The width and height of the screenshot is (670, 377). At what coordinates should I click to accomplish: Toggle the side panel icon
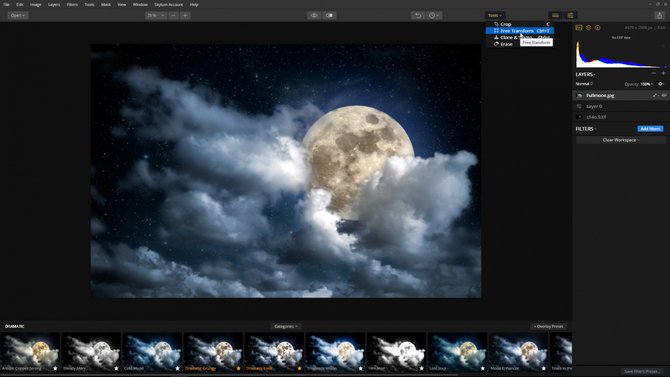click(x=570, y=15)
